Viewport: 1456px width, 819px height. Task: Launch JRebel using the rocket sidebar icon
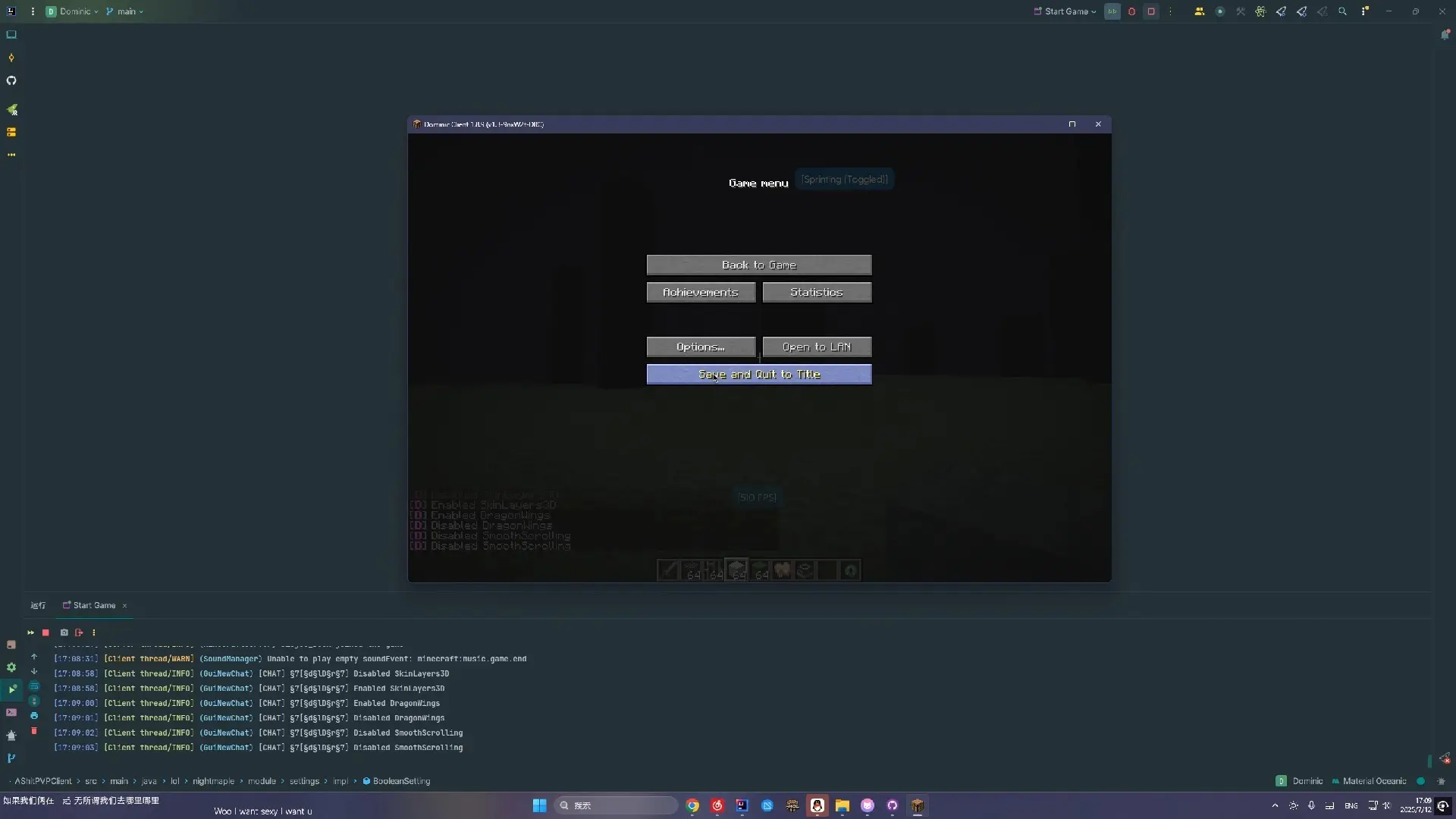pyautogui.click(x=12, y=110)
